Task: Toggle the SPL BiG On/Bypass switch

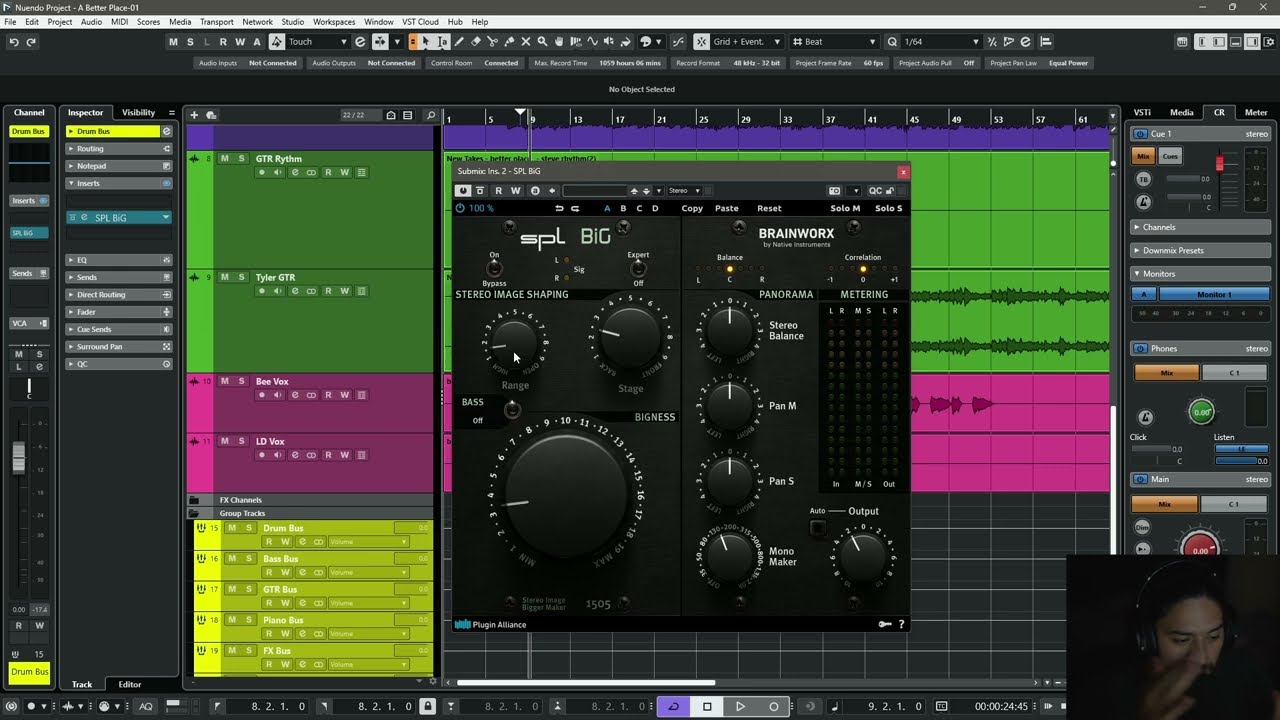Action: coord(494,268)
